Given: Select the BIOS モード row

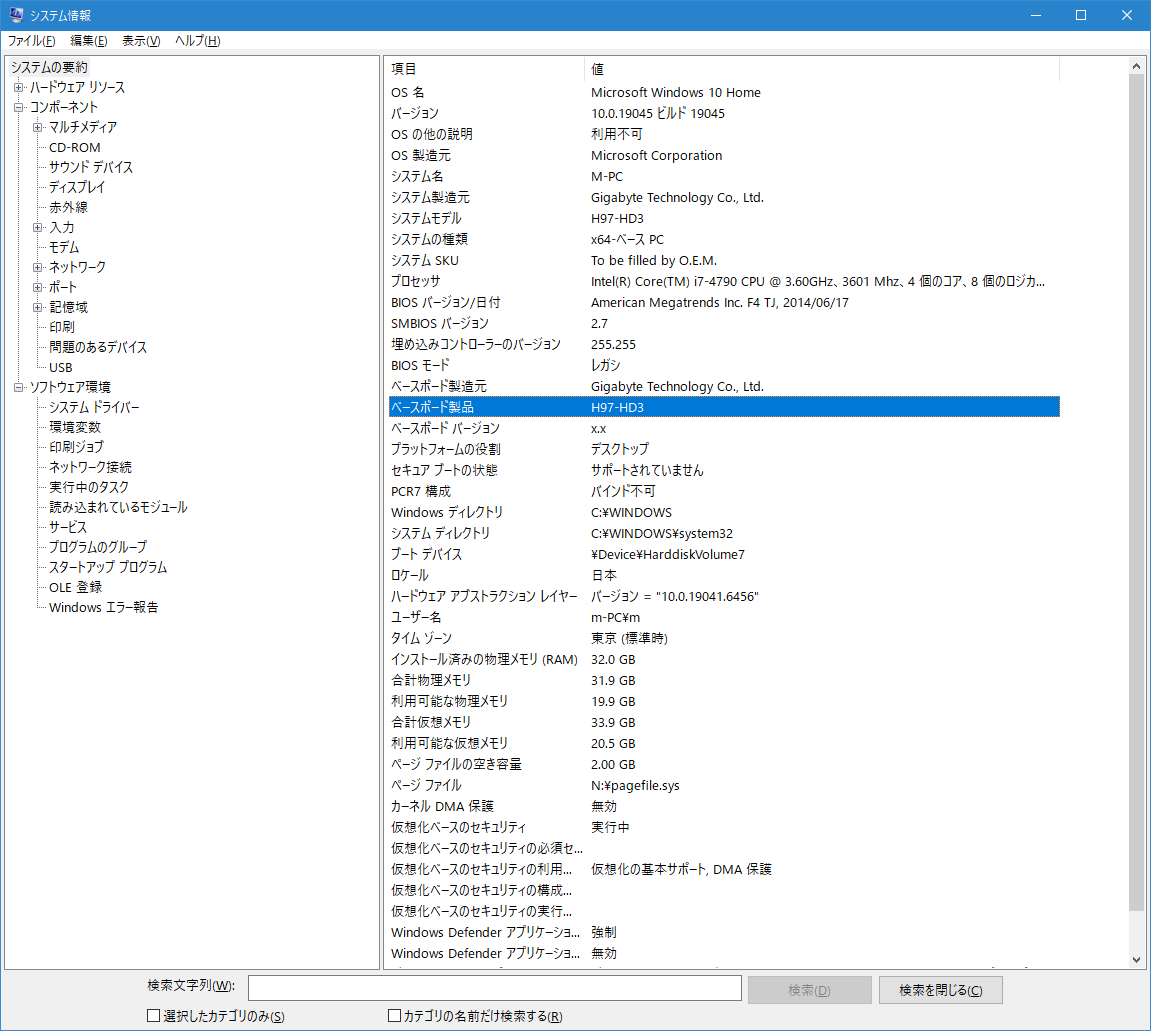Looking at the screenshot, I should (724, 365).
